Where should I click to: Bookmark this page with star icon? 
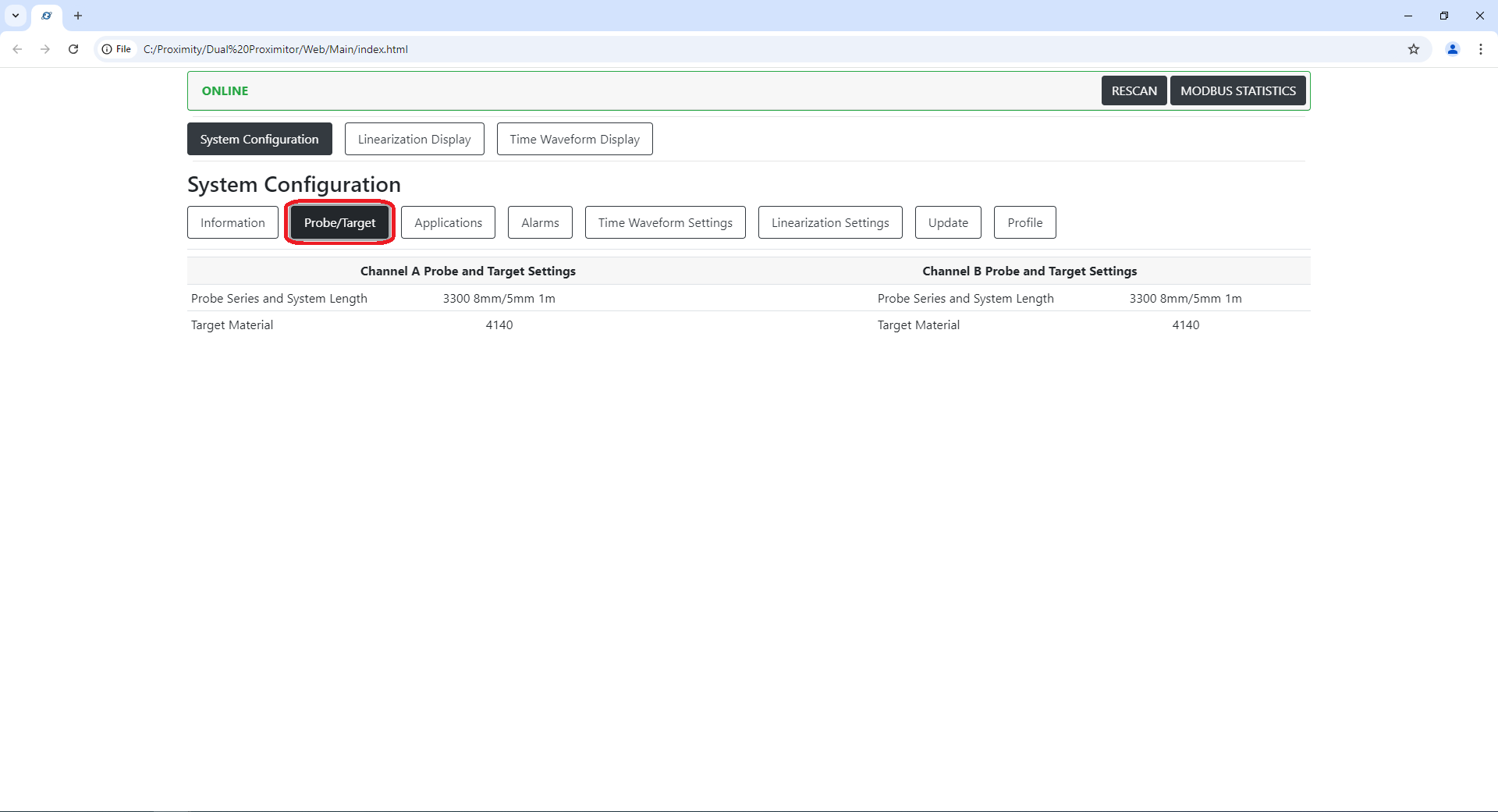click(1414, 49)
